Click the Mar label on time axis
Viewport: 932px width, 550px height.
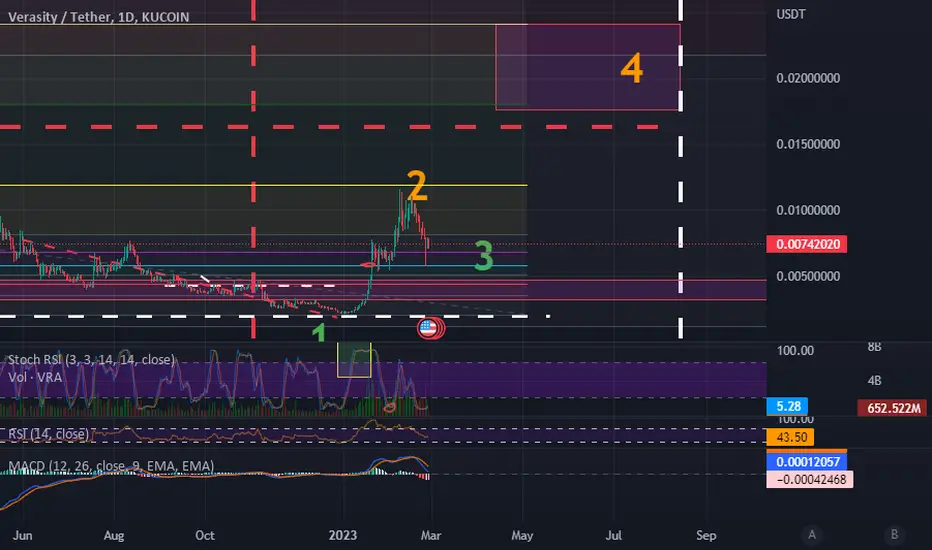[x=431, y=535]
